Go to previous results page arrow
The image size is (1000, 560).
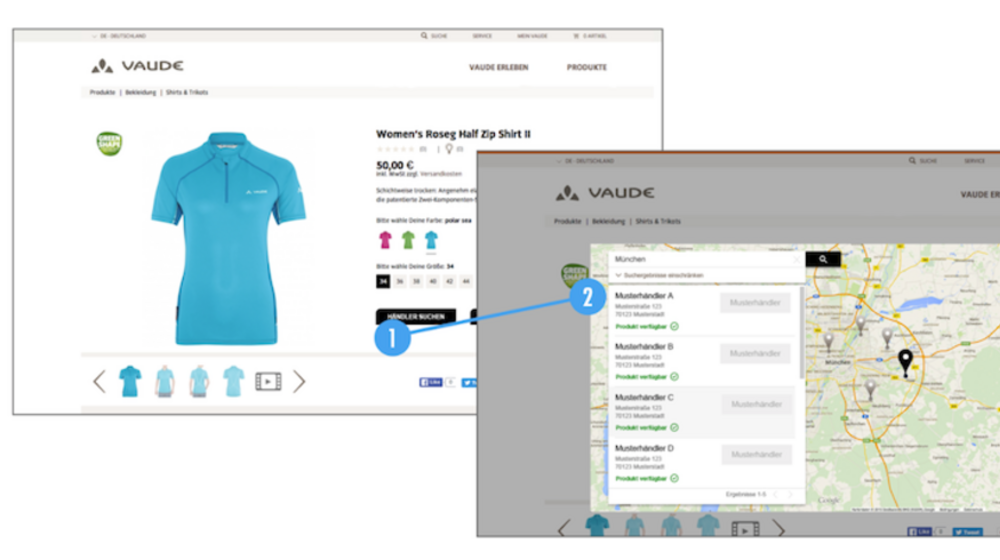coord(775,494)
